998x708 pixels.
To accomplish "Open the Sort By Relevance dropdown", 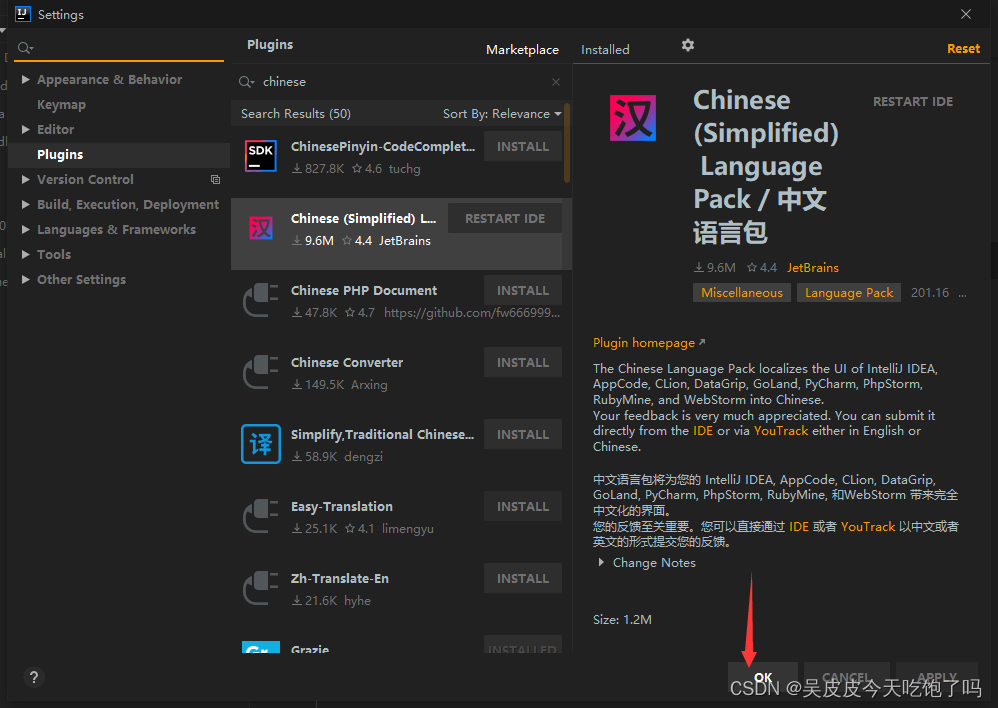I will pos(502,114).
